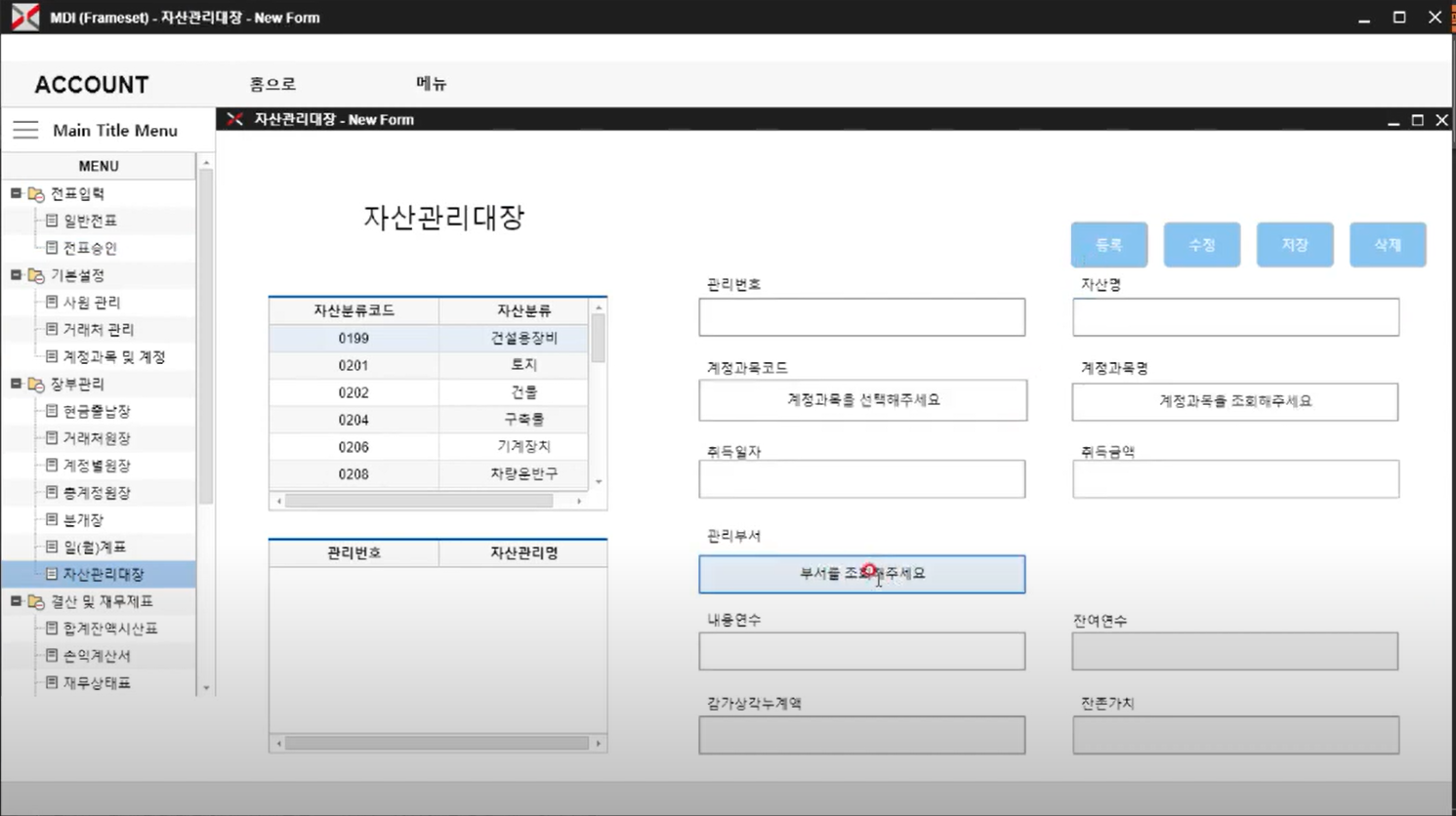Open 일반전표 in the menu tree
The image size is (1456, 816).
(90, 221)
